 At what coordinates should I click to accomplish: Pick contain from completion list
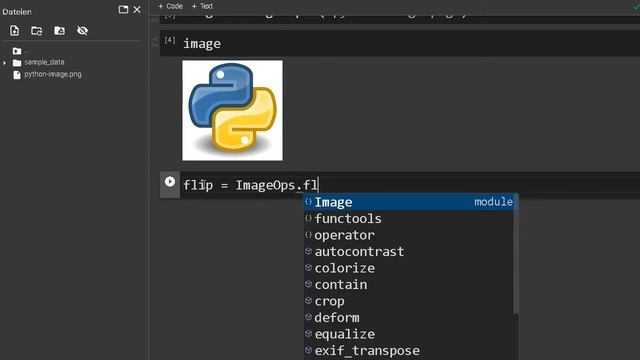click(x=409, y=284)
